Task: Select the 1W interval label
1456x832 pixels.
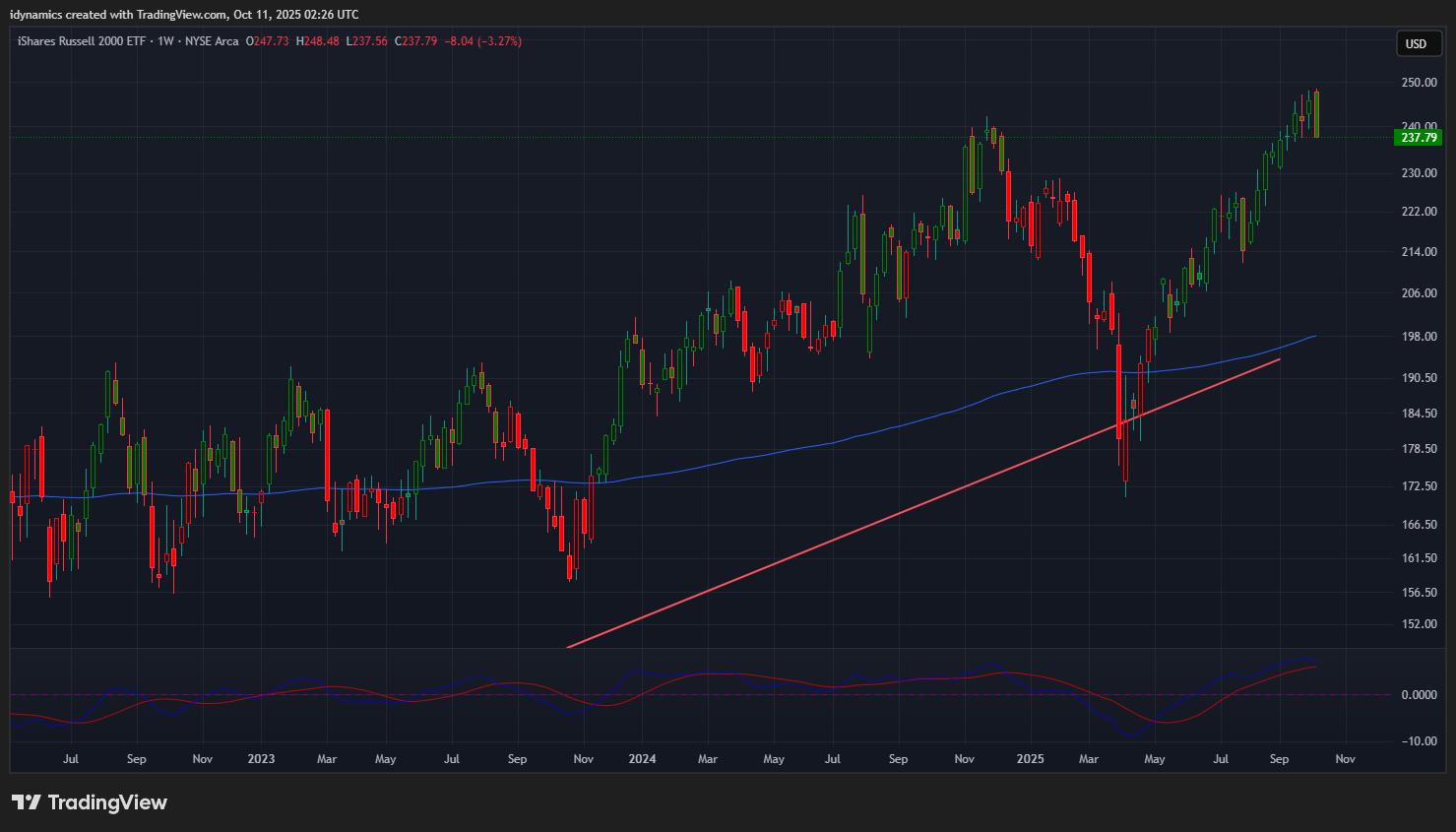Action: coord(165,41)
